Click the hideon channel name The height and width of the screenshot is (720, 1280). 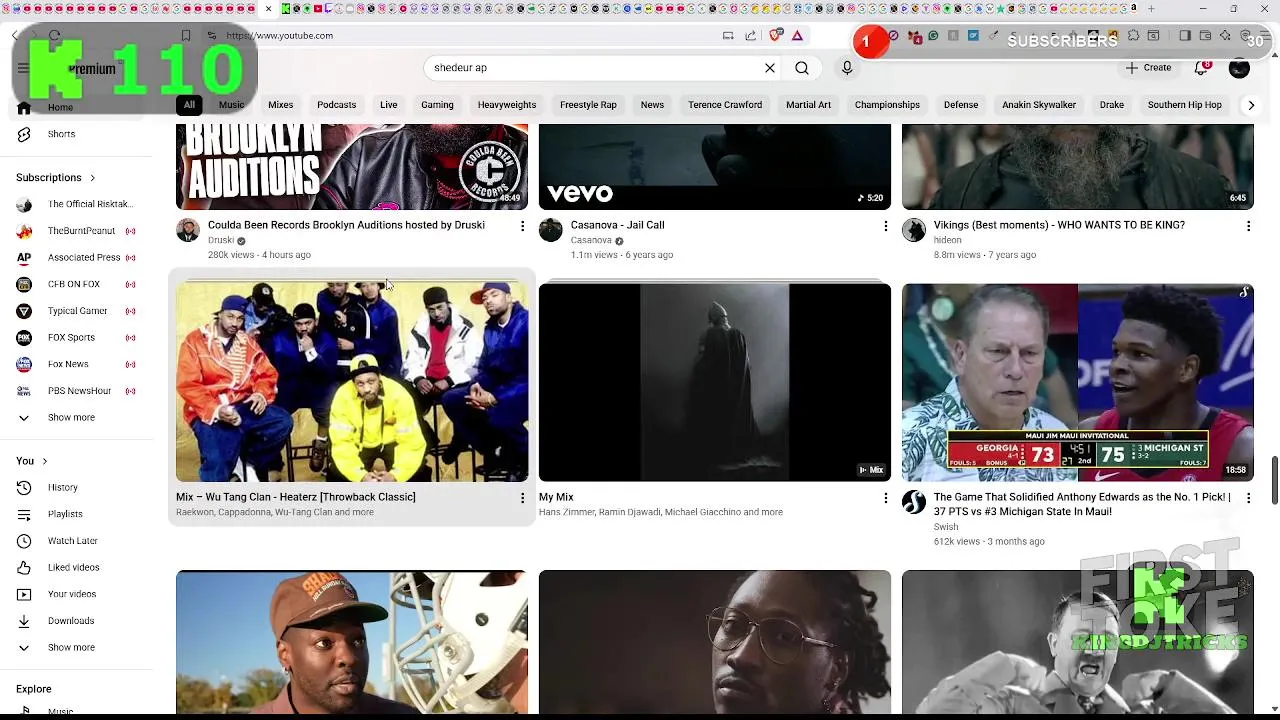[947, 240]
